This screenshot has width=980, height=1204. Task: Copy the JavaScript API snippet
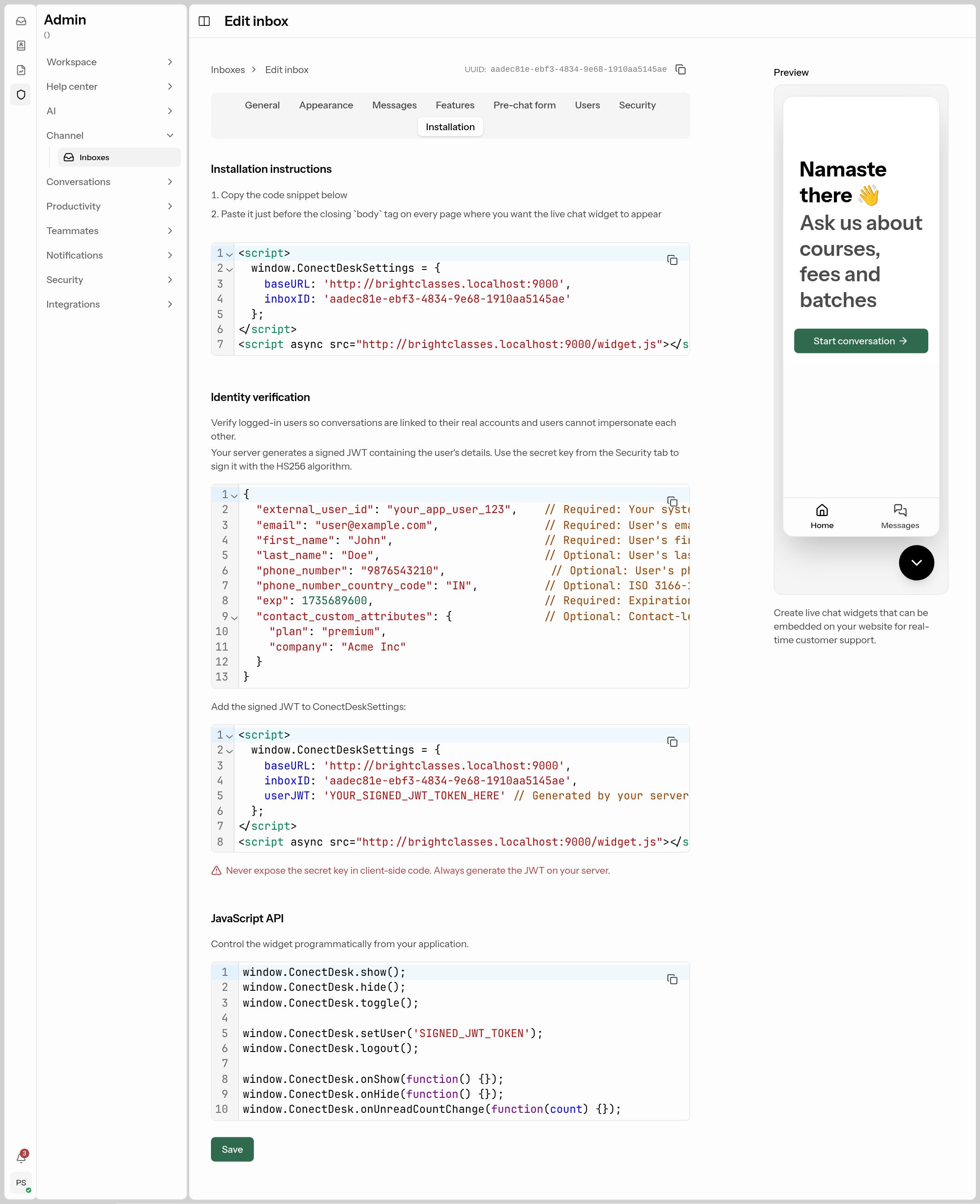pos(672,979)
